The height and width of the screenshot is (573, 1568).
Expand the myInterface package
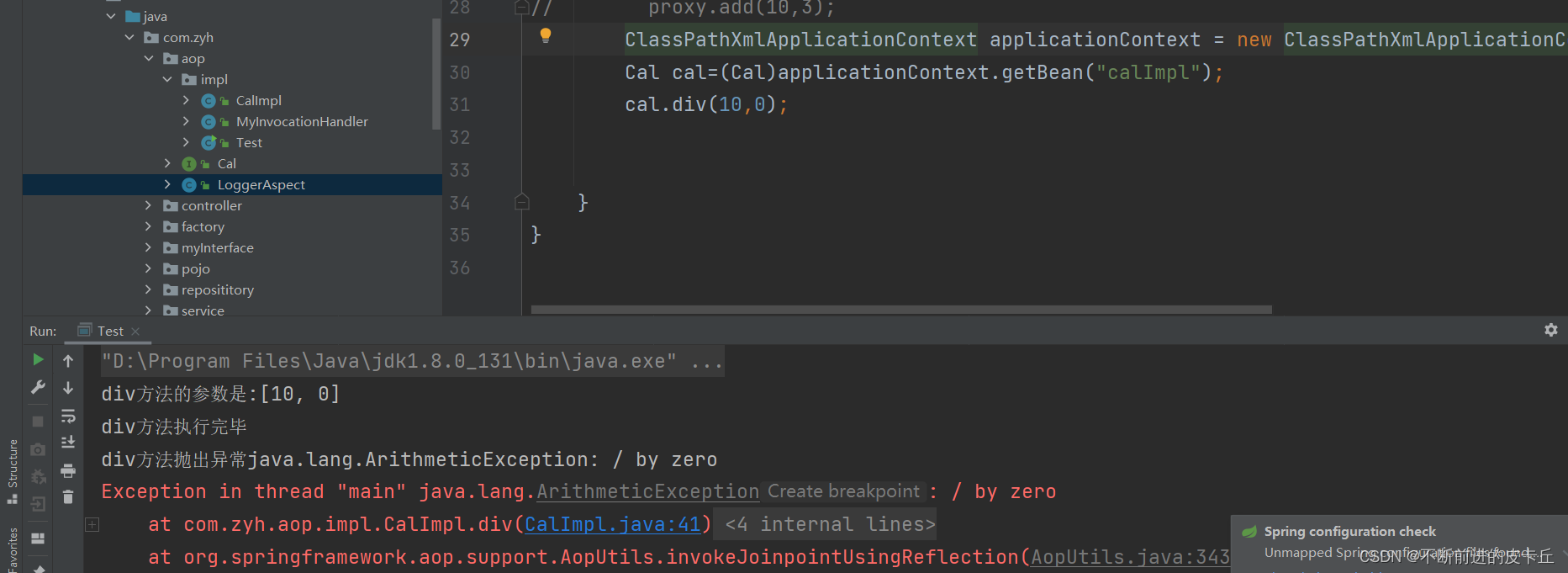[x=149, y=247]
